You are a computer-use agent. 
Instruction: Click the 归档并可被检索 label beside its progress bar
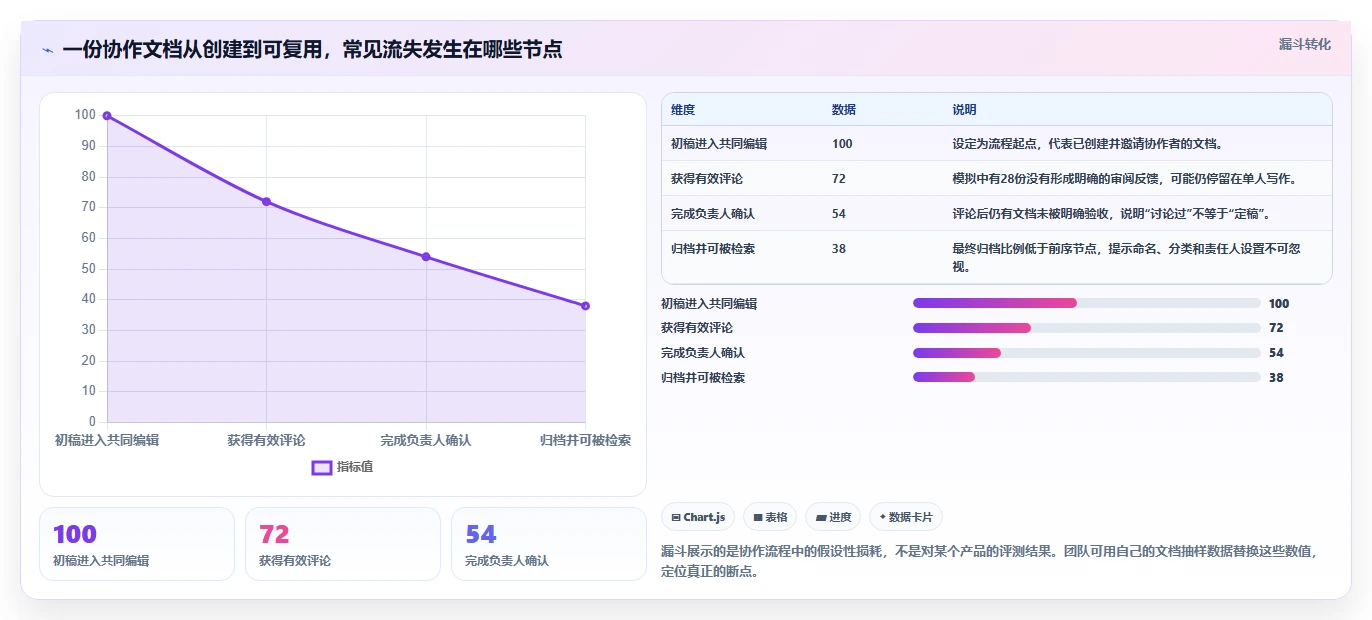(x=703, y=378)
